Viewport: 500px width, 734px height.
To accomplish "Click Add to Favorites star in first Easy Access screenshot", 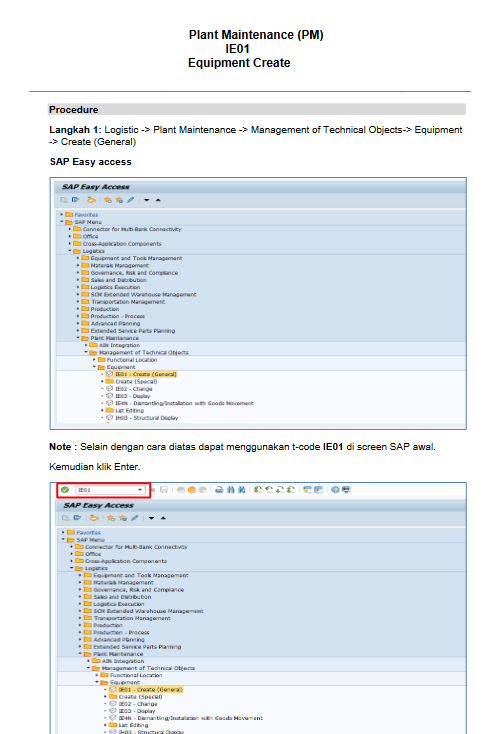I will [x=108, y=200].
